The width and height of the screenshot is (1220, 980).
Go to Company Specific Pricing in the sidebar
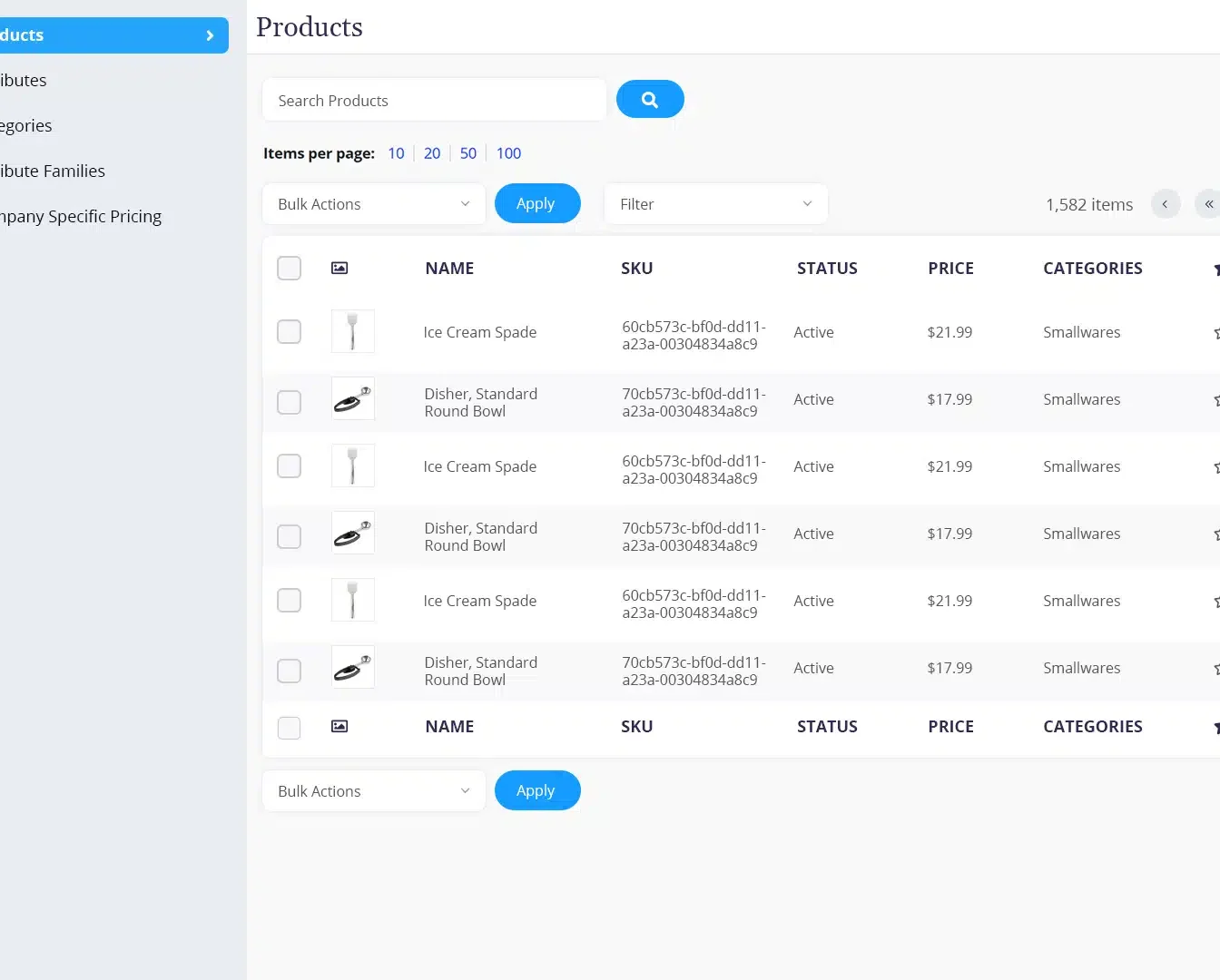click(81, 216)
